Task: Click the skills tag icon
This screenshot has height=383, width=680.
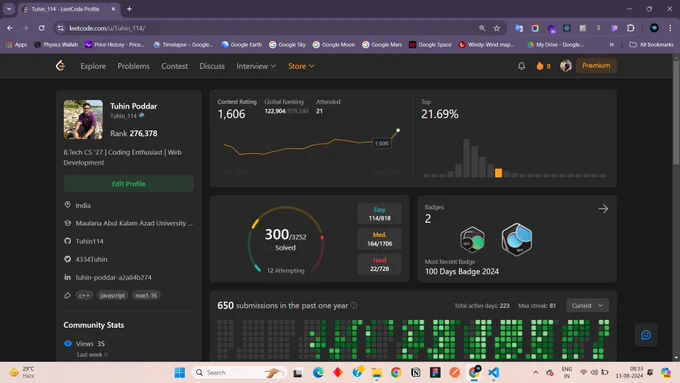Action: click(68, 295)
